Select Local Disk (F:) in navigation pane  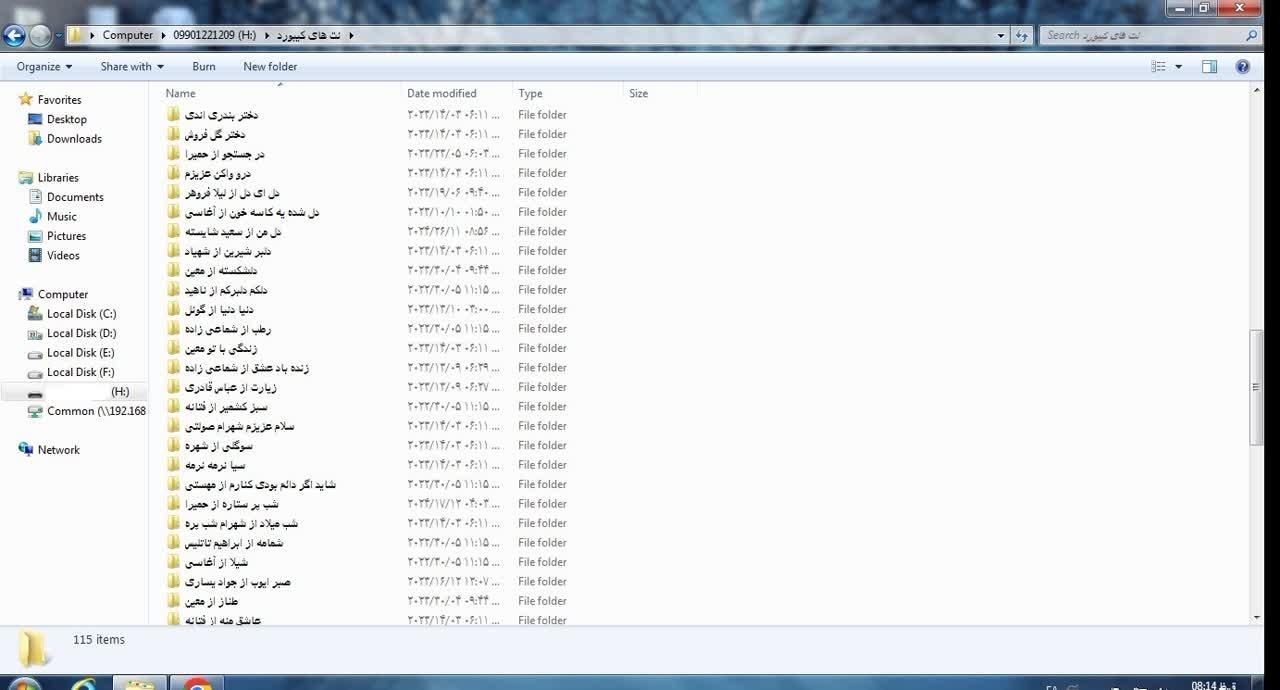80,372
